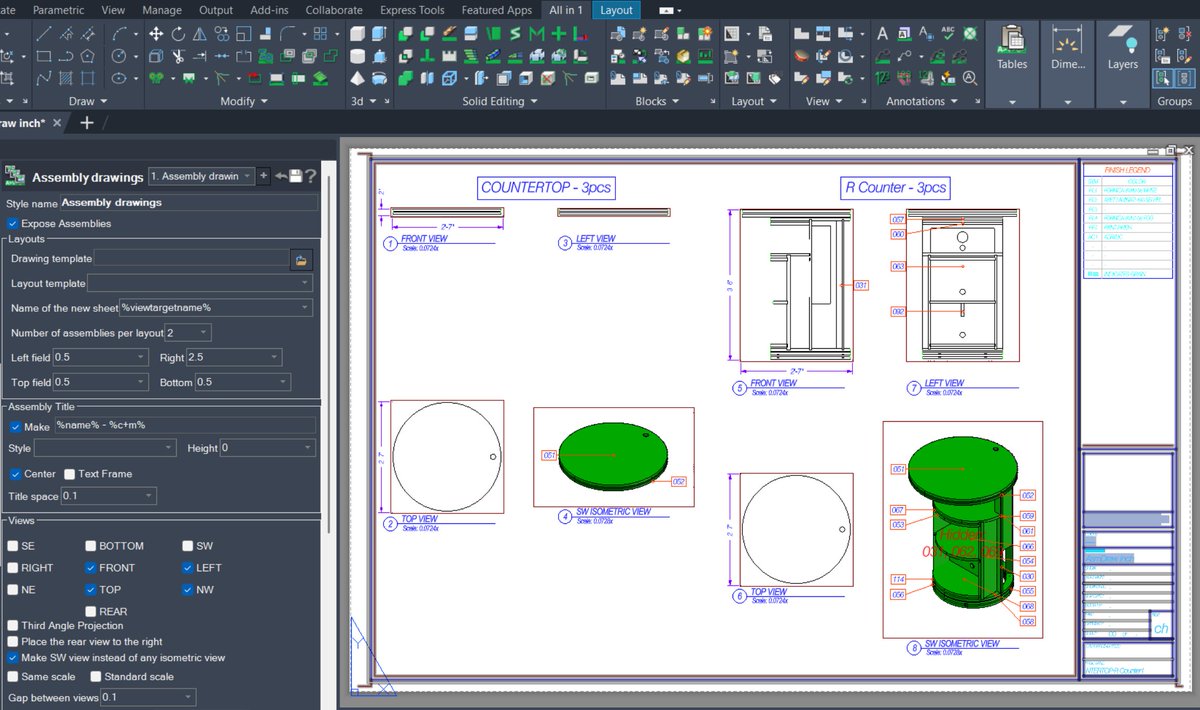Enable the Same scale checkbox
1200x710 pixels.
13,677
